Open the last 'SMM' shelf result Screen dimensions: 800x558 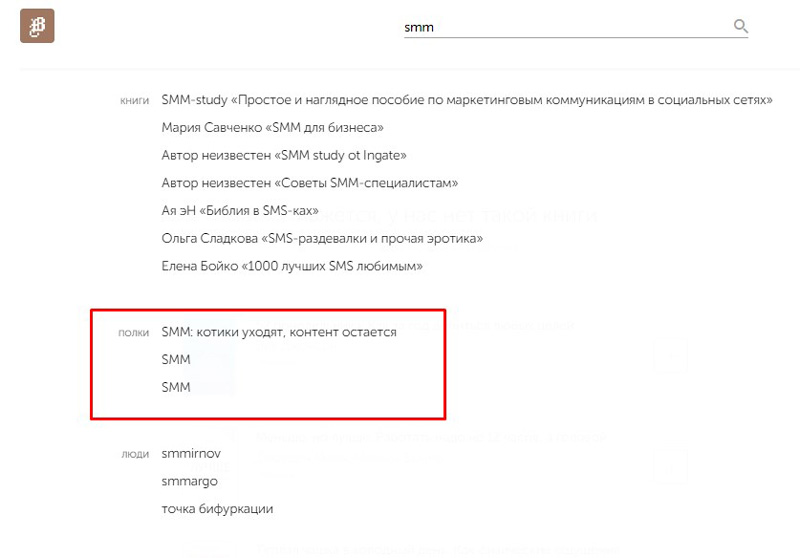(175, 387)
